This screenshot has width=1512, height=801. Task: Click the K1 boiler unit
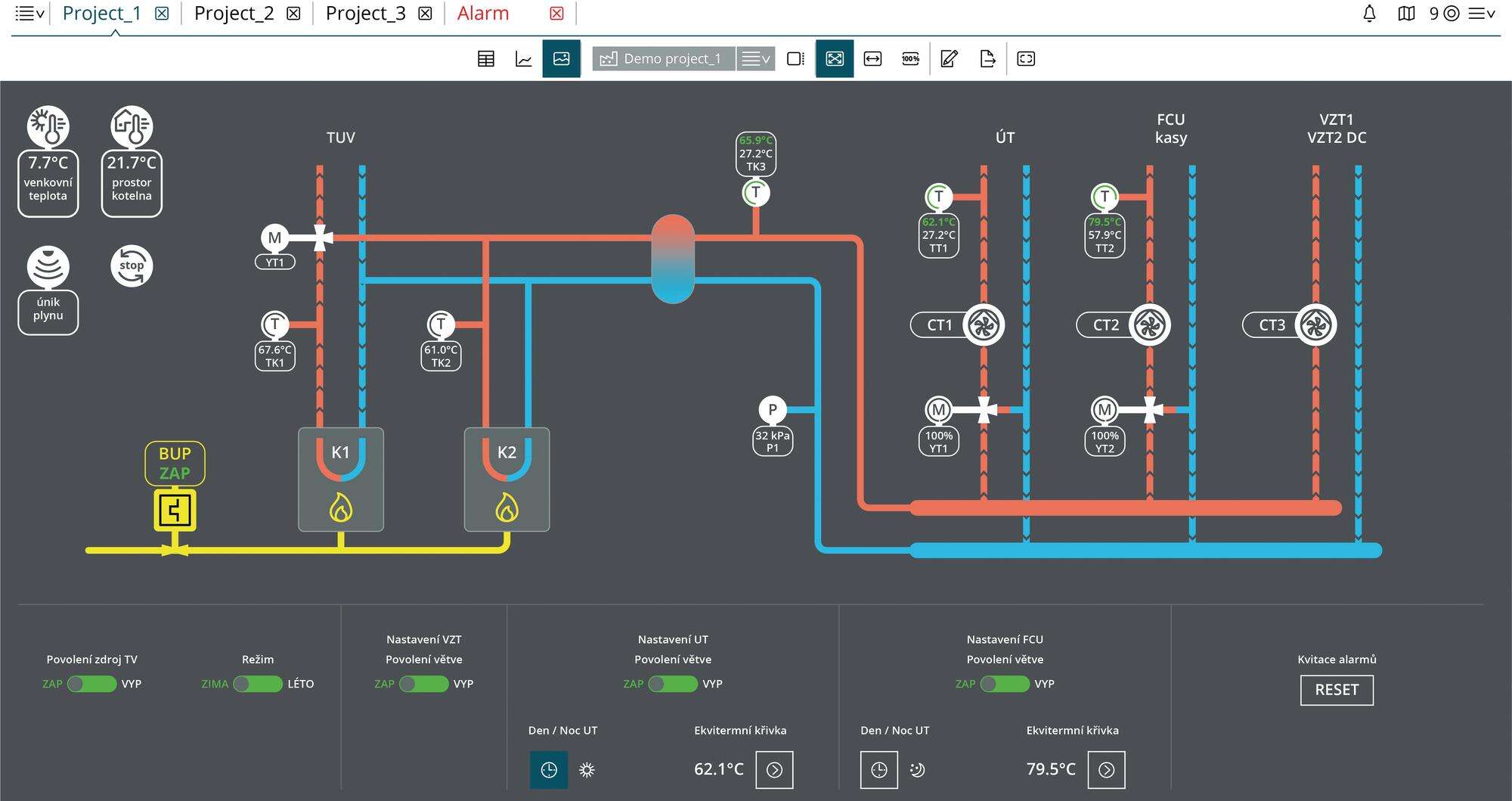tap(341, 479)
